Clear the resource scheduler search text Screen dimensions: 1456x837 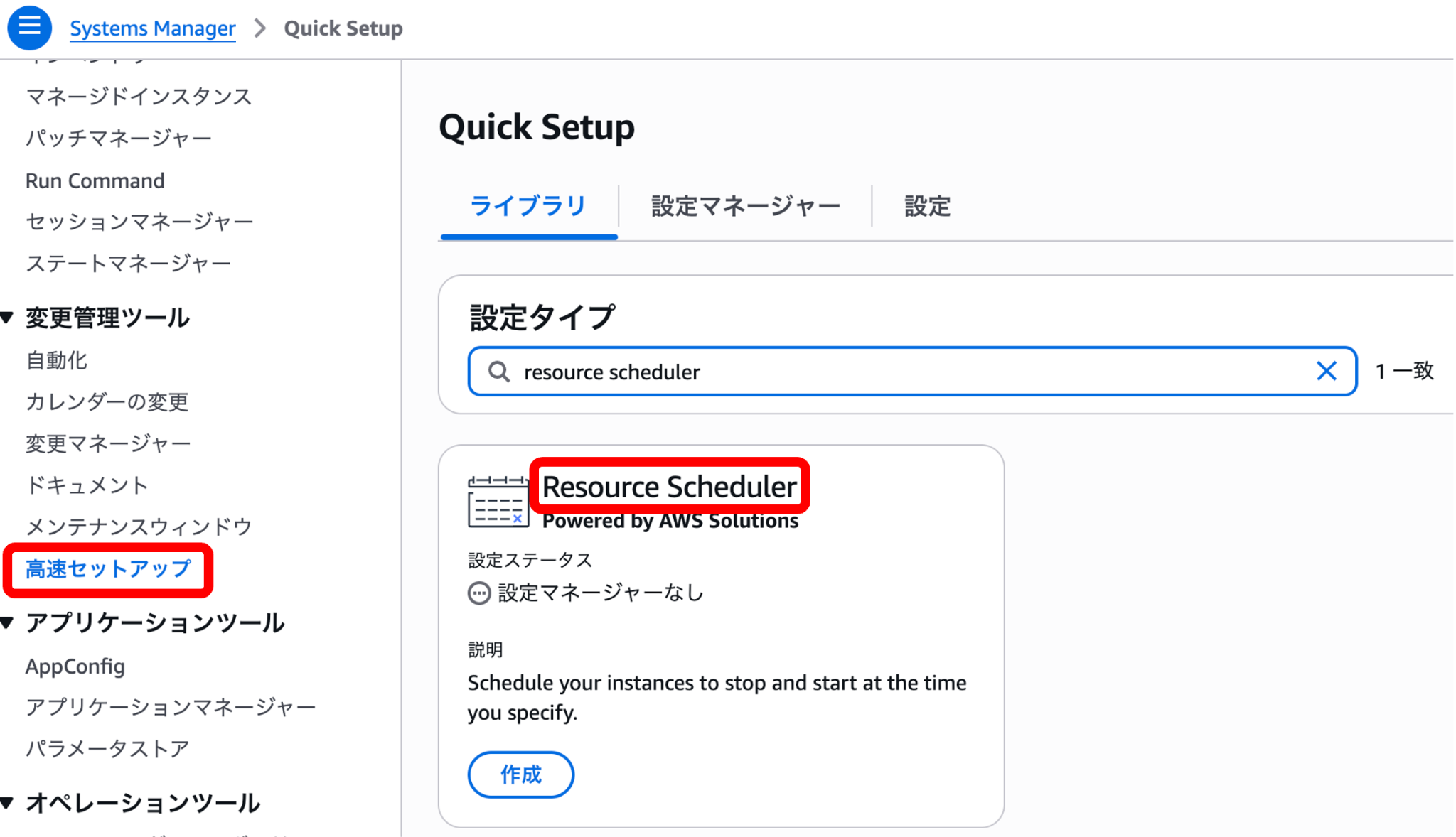coord(1326,371)
